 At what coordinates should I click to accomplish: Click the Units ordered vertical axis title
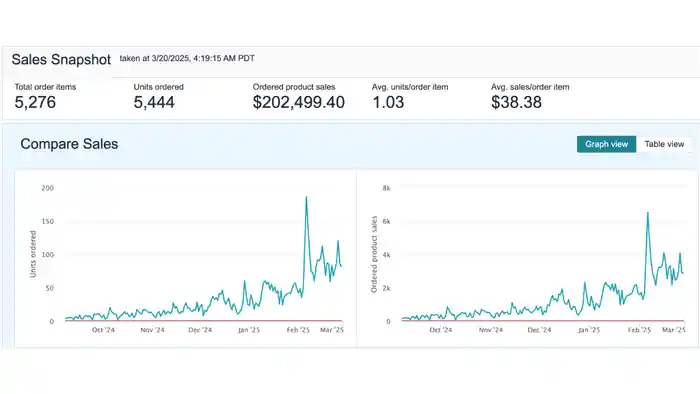point(33,254)
